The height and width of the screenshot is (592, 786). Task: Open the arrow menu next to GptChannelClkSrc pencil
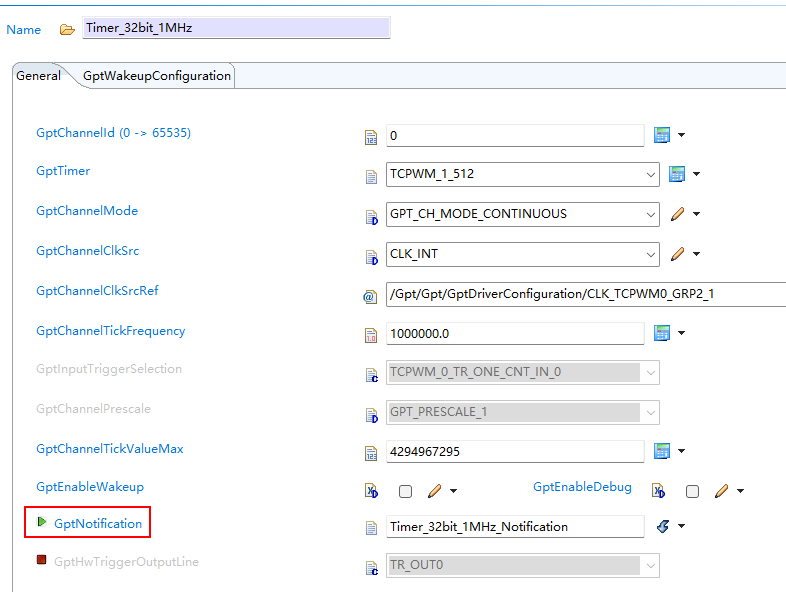tap(696, 254)
